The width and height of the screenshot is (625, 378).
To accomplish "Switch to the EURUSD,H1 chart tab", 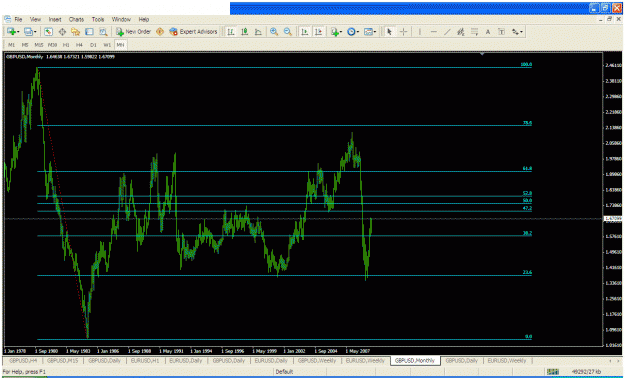I will pyautogui.click(x=145, y=361).
